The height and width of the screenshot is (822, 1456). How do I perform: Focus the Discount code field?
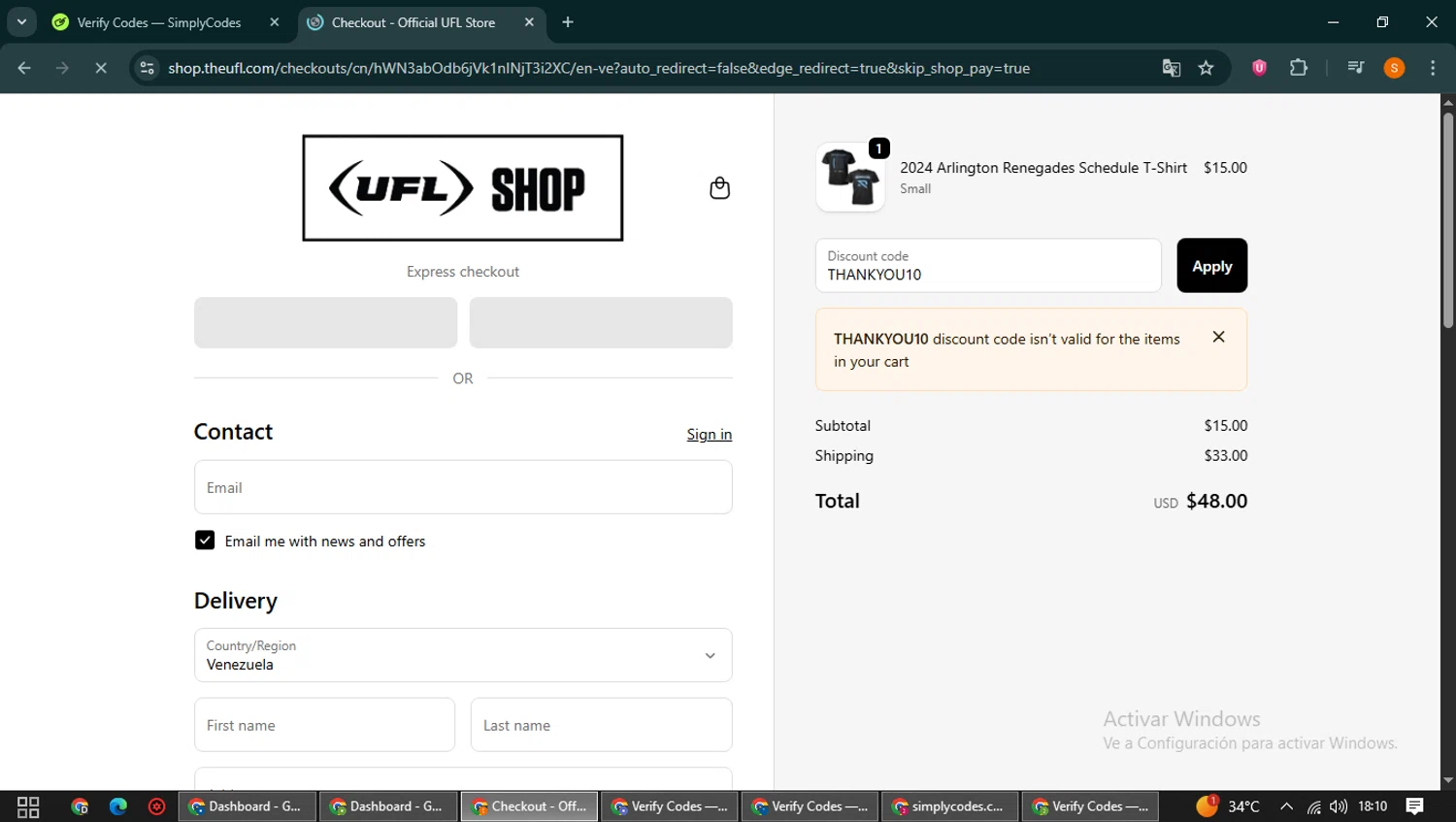tap(988, 265)
